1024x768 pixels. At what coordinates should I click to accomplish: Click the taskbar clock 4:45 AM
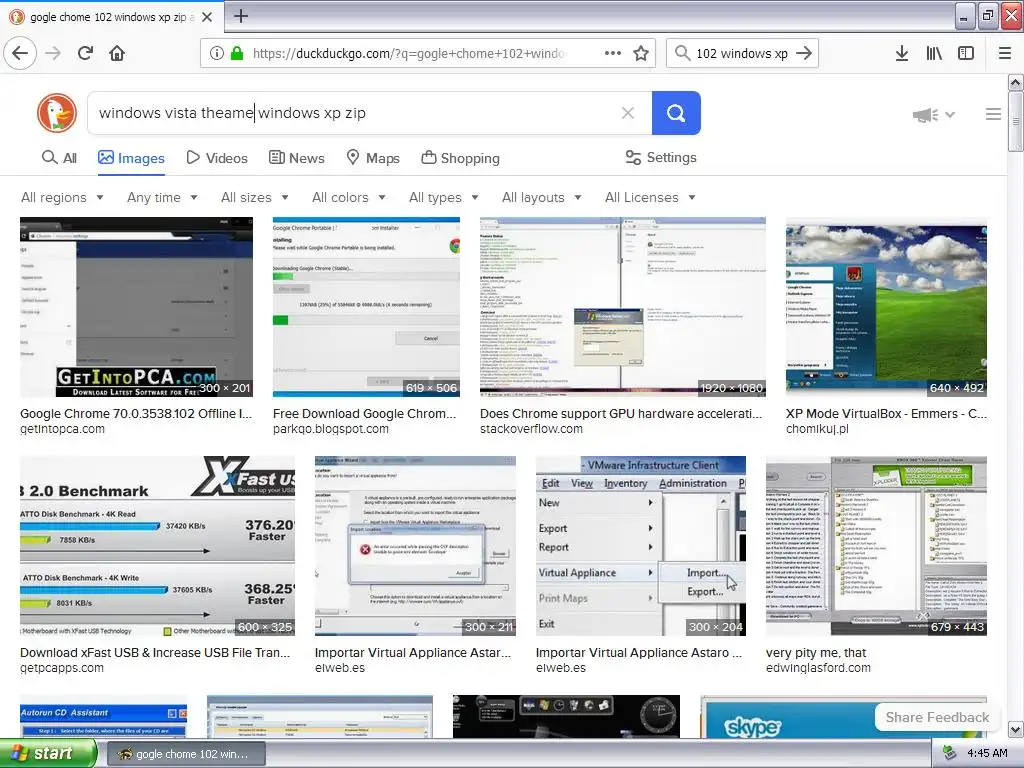coord(987,754)
